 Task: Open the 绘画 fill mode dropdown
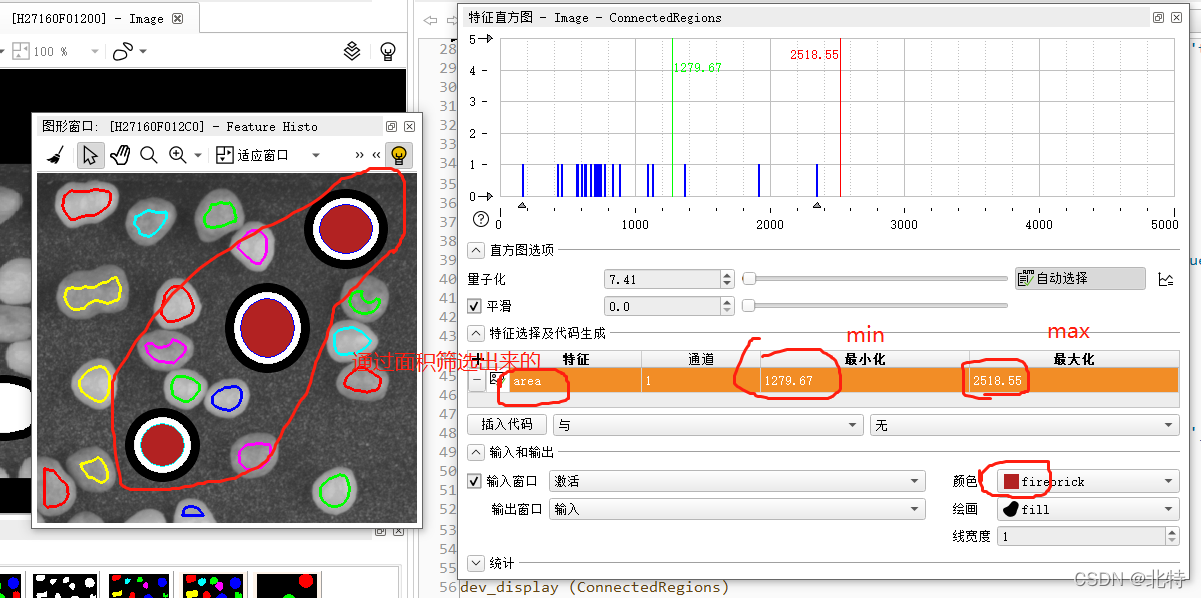point(1089,509)
